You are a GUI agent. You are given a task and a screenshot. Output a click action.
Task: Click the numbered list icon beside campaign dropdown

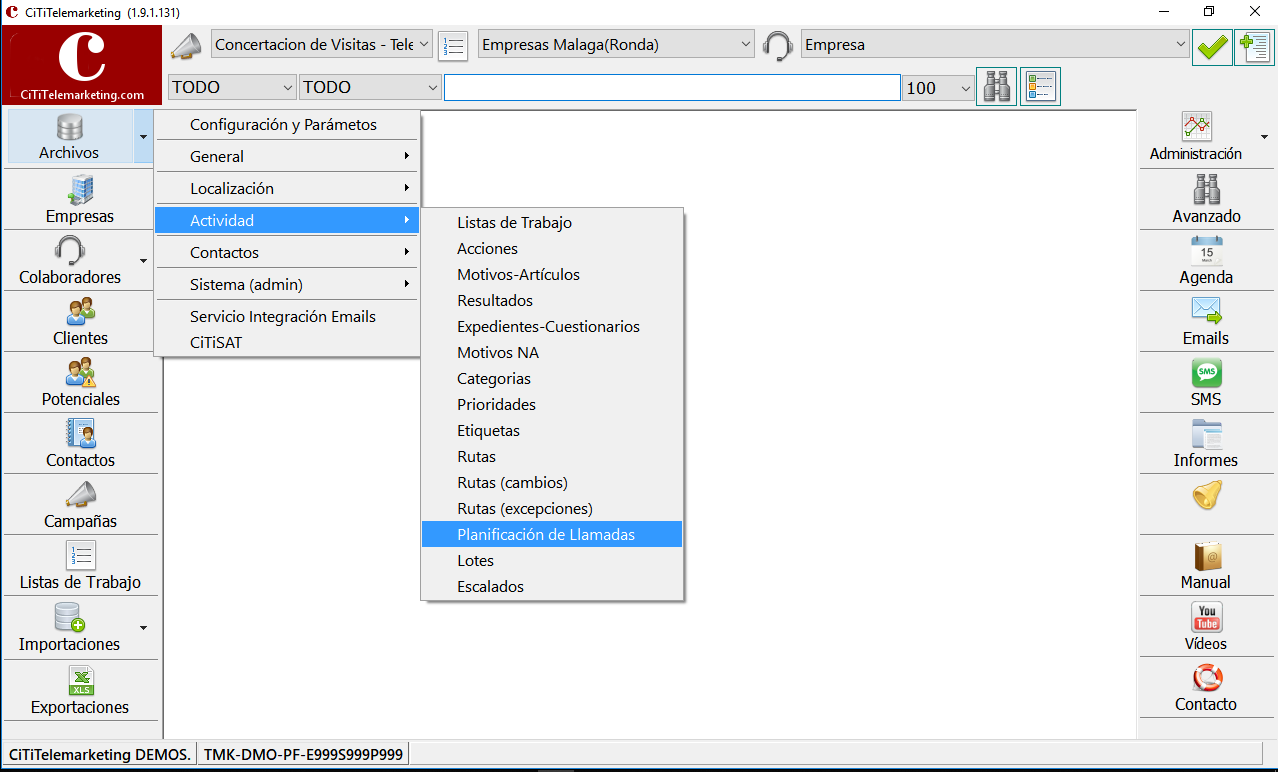pyautogui.click(x=453, y=45)
